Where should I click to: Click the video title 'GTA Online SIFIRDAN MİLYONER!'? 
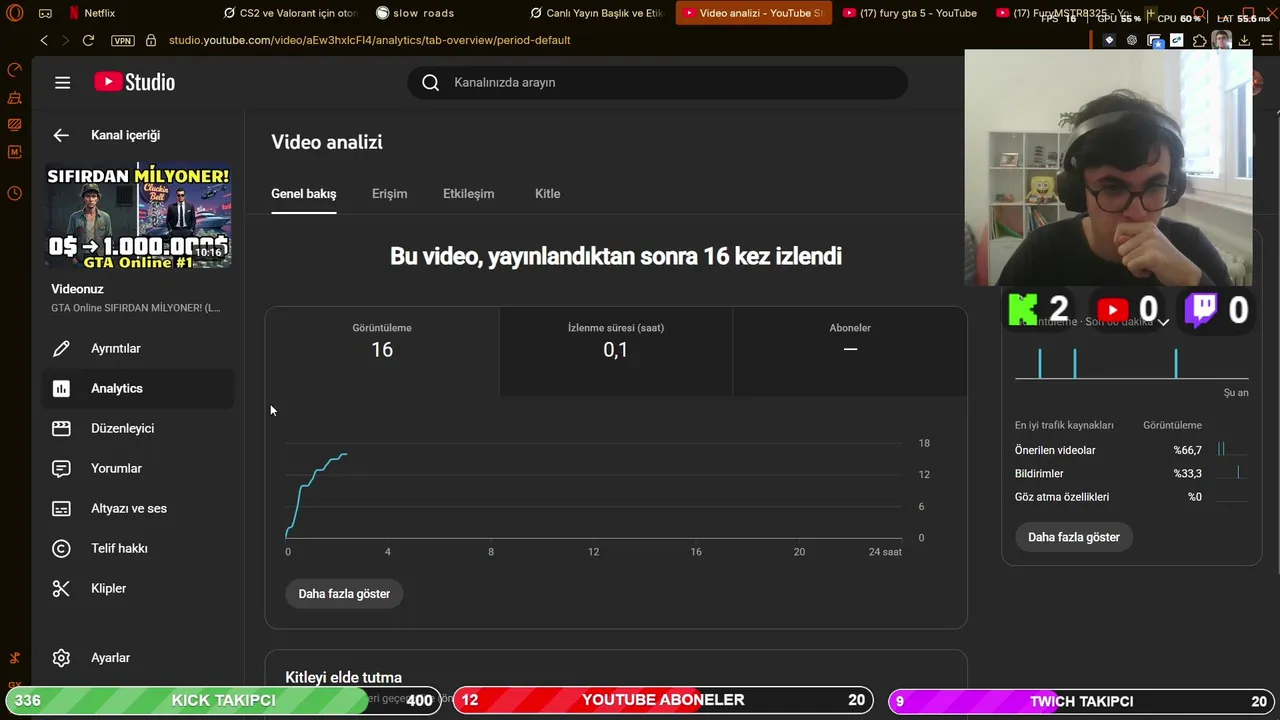(x=136, y=308)
